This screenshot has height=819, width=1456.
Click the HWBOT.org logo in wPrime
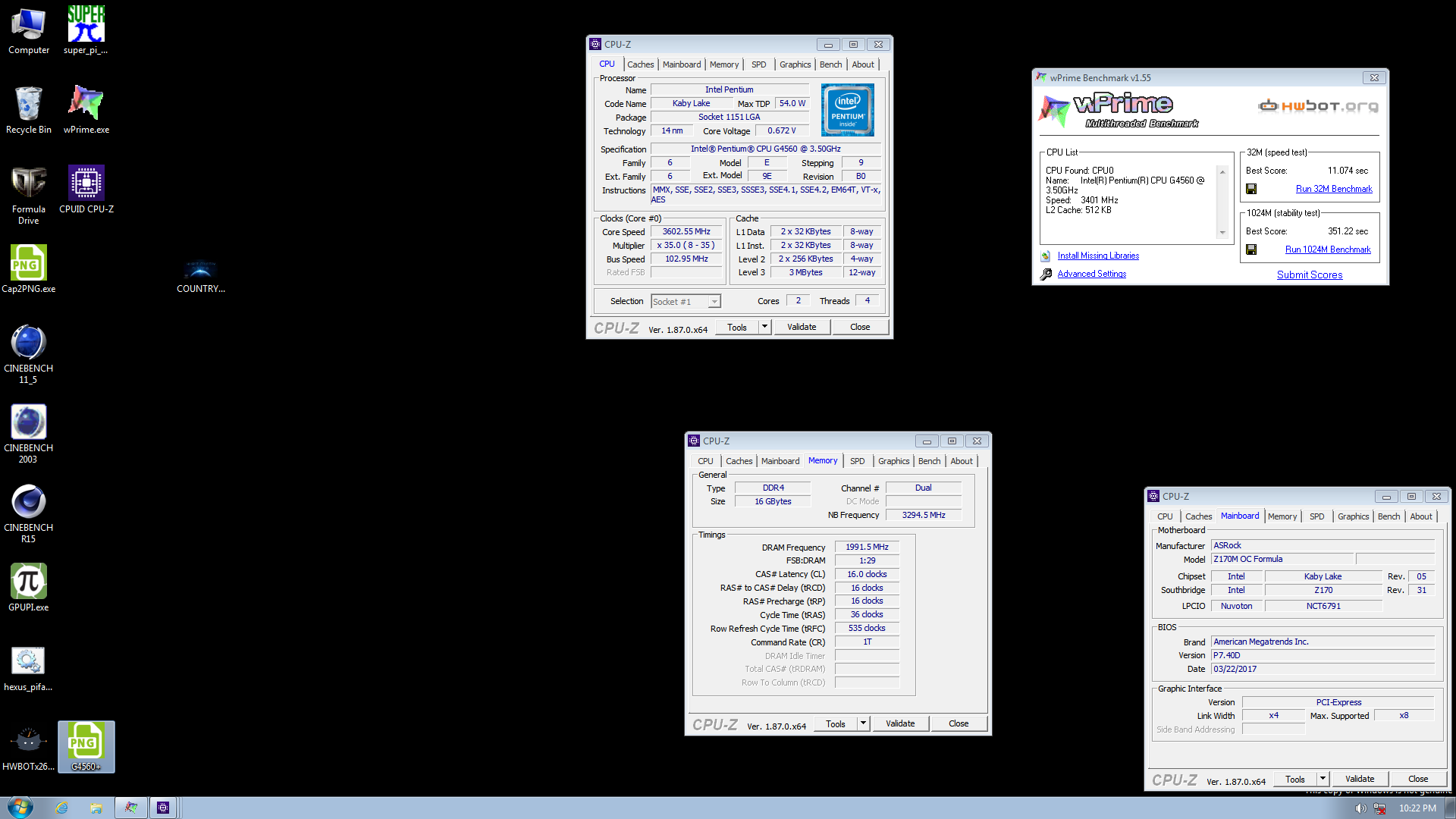coord(1319,106)
